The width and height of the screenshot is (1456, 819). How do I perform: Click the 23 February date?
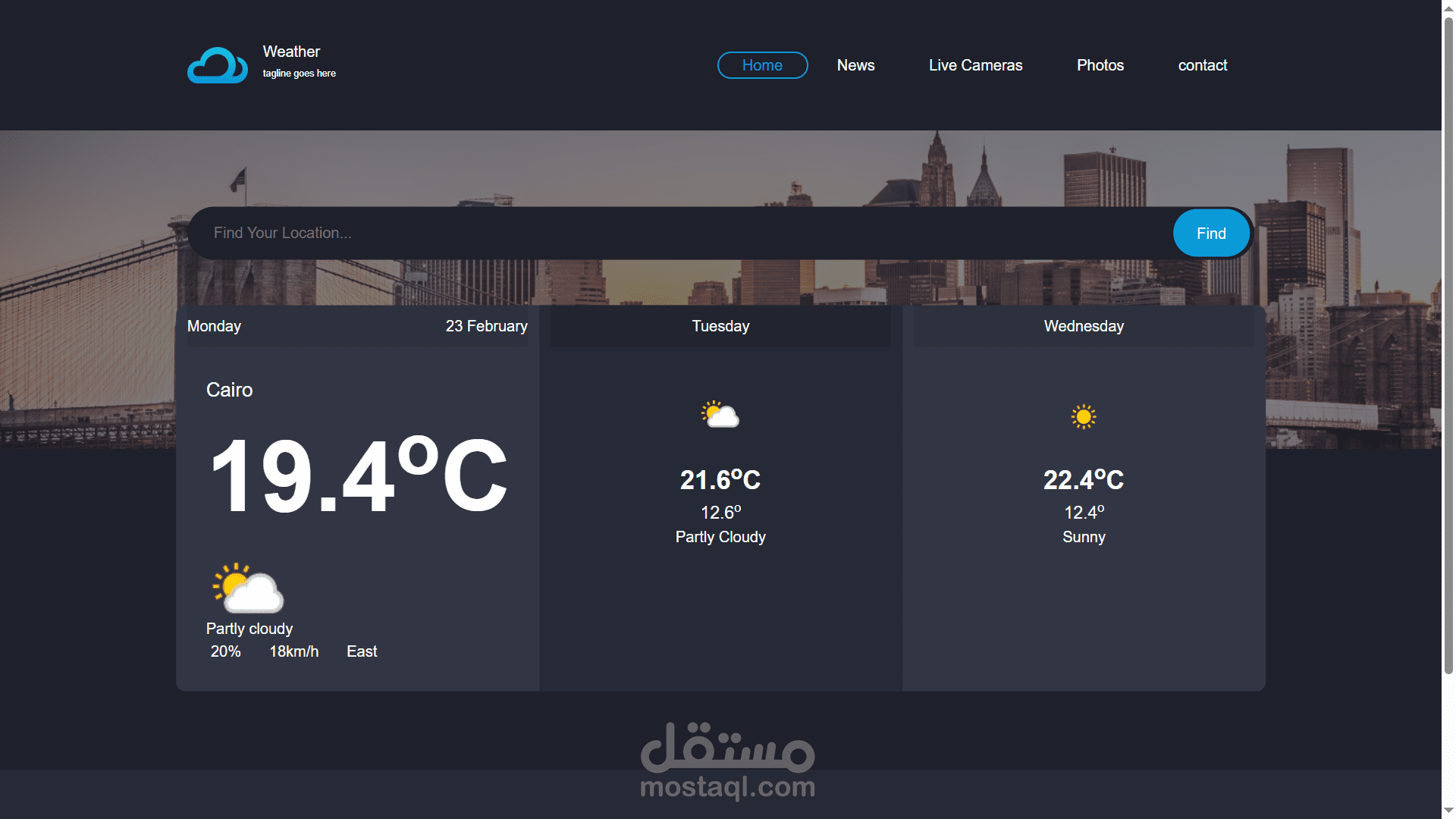click(x=486, y=326)
